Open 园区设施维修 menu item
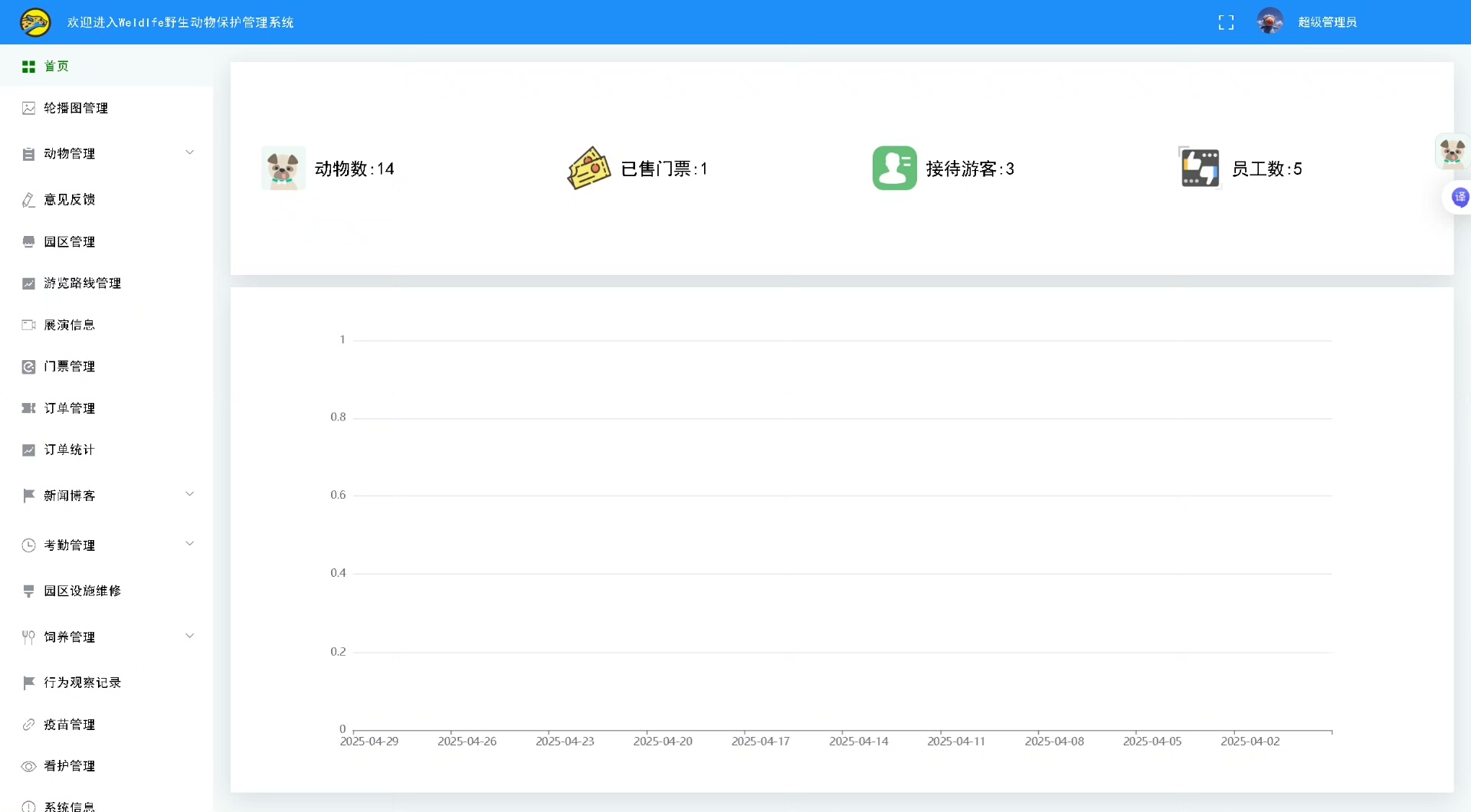Screen dimensions: 1471x812 [x=106, y=591]
